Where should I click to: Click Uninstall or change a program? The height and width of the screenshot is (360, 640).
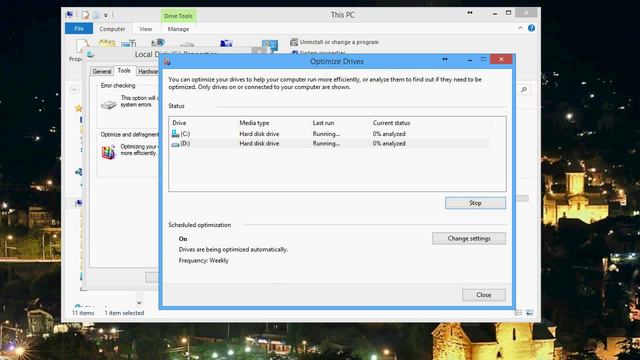click(334, 42)
